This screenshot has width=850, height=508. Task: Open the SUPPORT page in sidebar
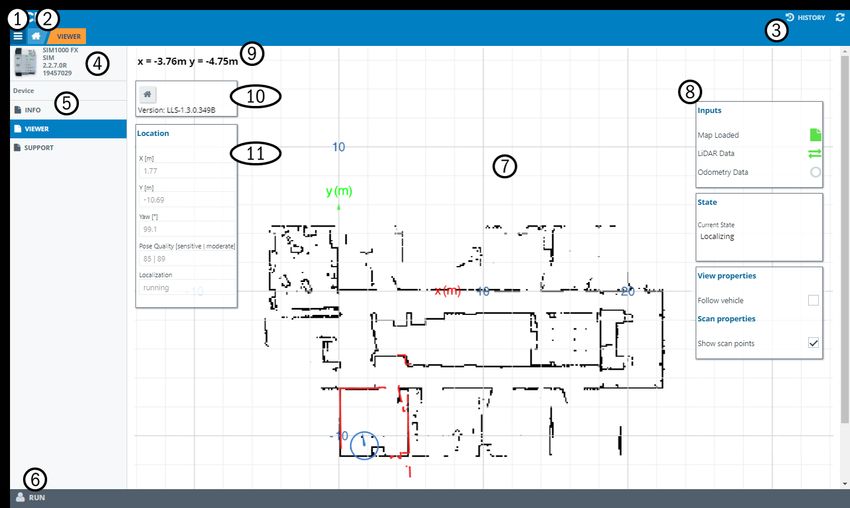click(x=68, y=147)
